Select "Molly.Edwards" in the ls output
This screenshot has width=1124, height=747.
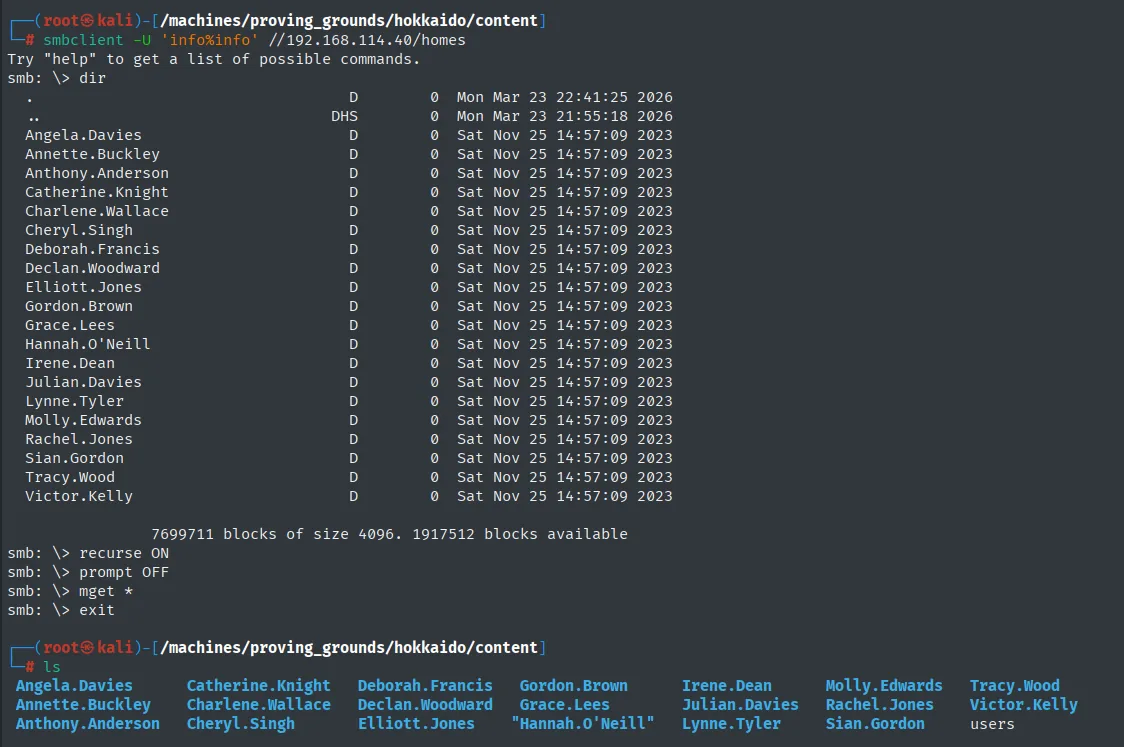tap(884, 686)
